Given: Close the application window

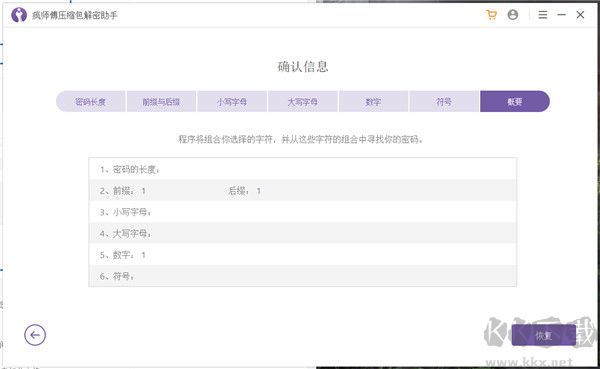Looking at the screenshot, I should pos(580,15).
